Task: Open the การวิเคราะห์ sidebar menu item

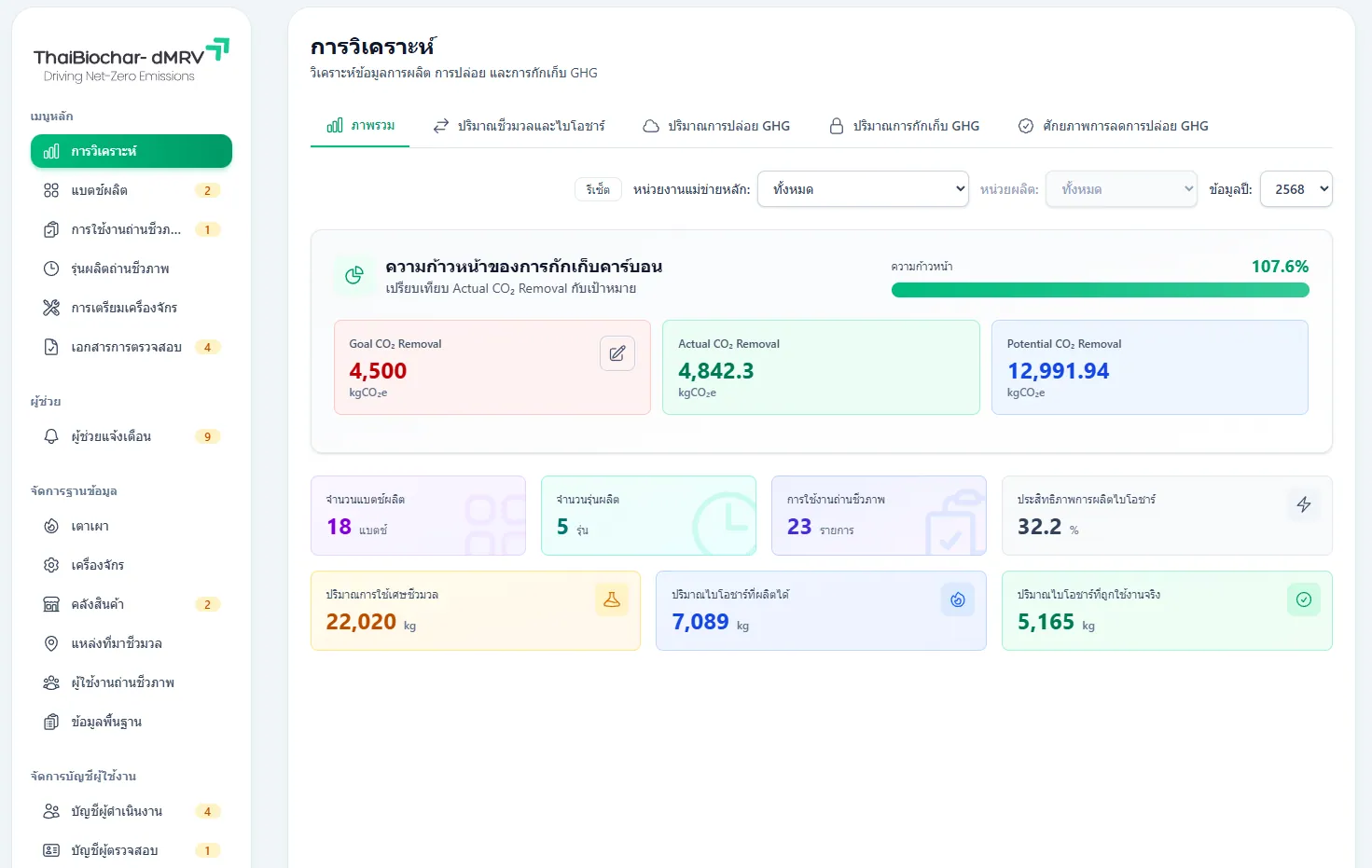Action: [132, 151]
